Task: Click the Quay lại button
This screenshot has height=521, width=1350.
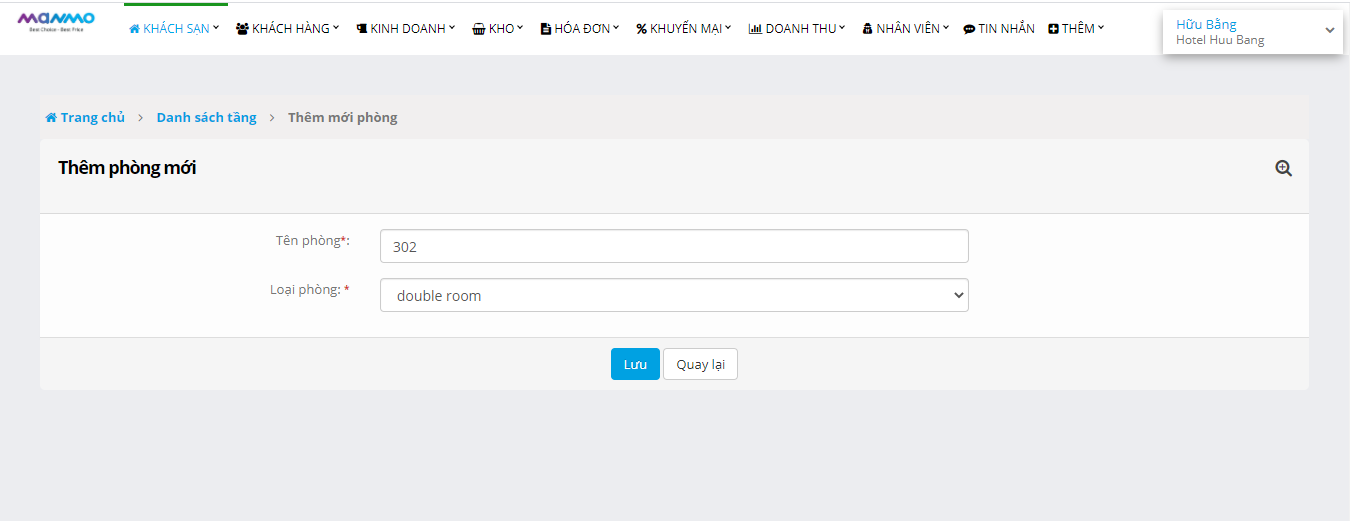Action: (700, 364)
